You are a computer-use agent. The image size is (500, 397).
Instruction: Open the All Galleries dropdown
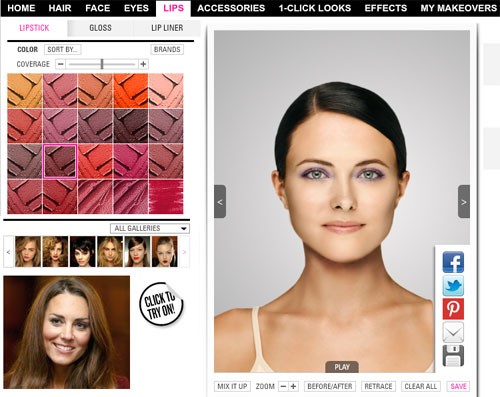150,228
